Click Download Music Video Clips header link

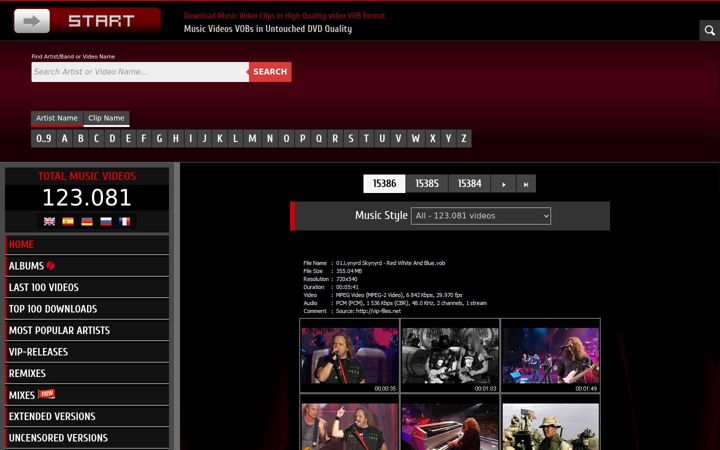coord(284,16)
